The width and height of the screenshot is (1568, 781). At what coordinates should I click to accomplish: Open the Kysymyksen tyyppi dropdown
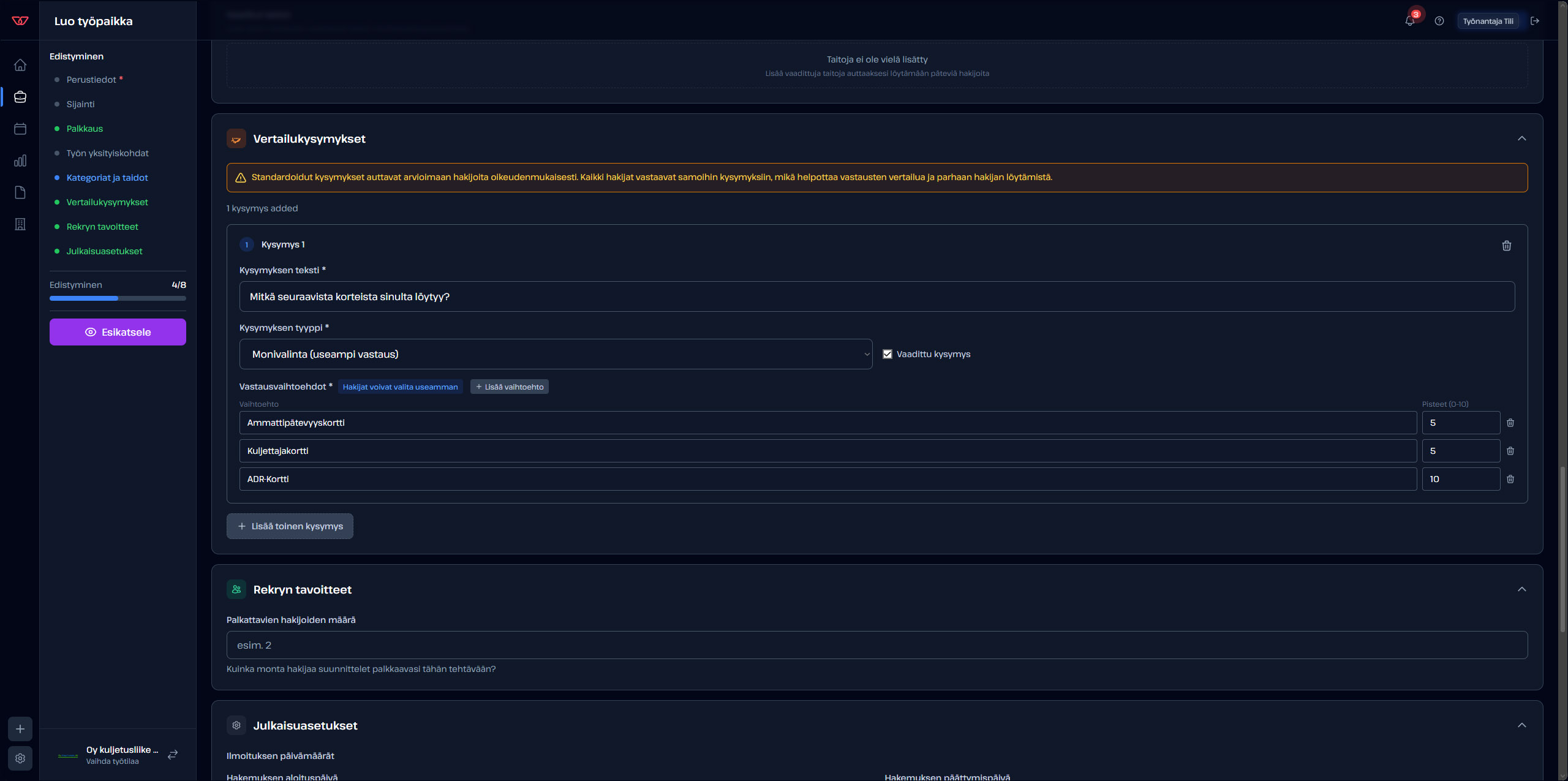click(556, 354)
